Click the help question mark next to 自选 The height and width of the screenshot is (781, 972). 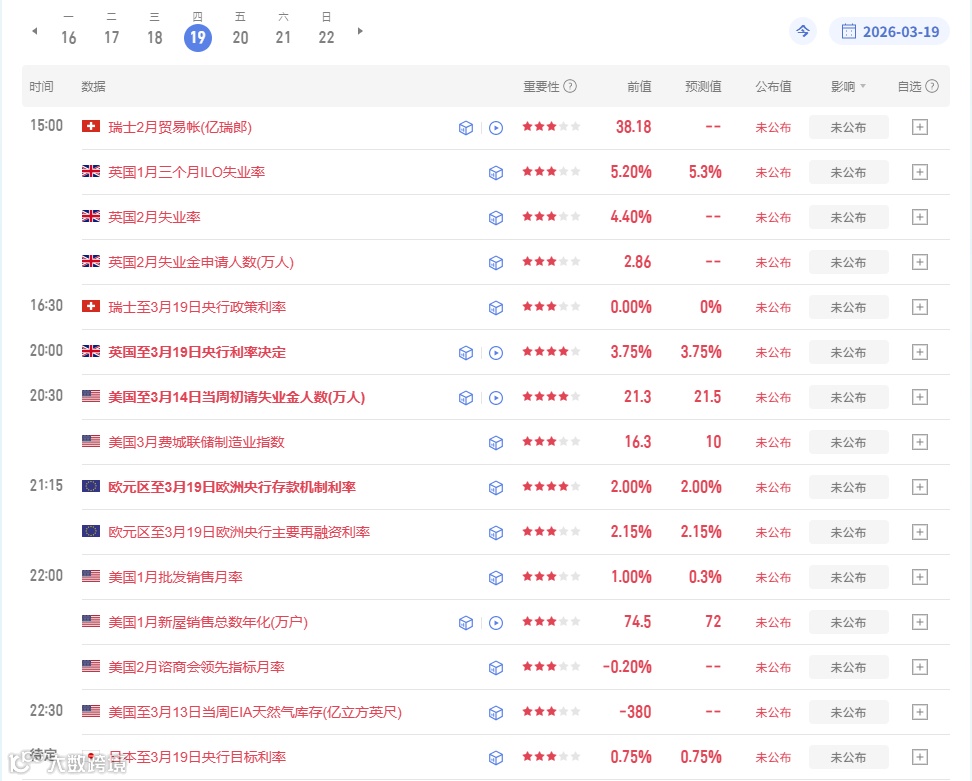coord(933,86)
